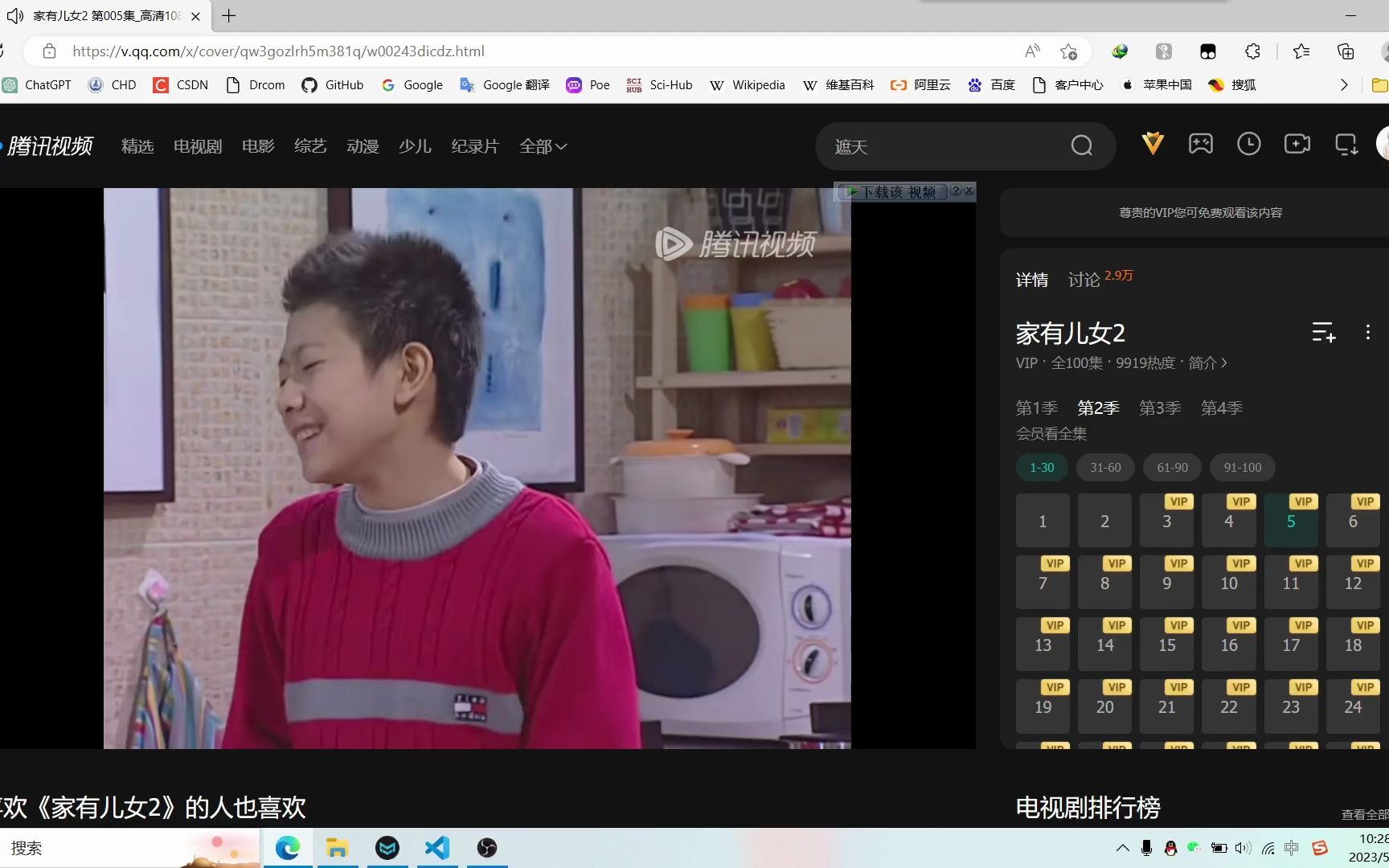Switch to 第3季 season
1389x868 pixels.
[1160, 407]
